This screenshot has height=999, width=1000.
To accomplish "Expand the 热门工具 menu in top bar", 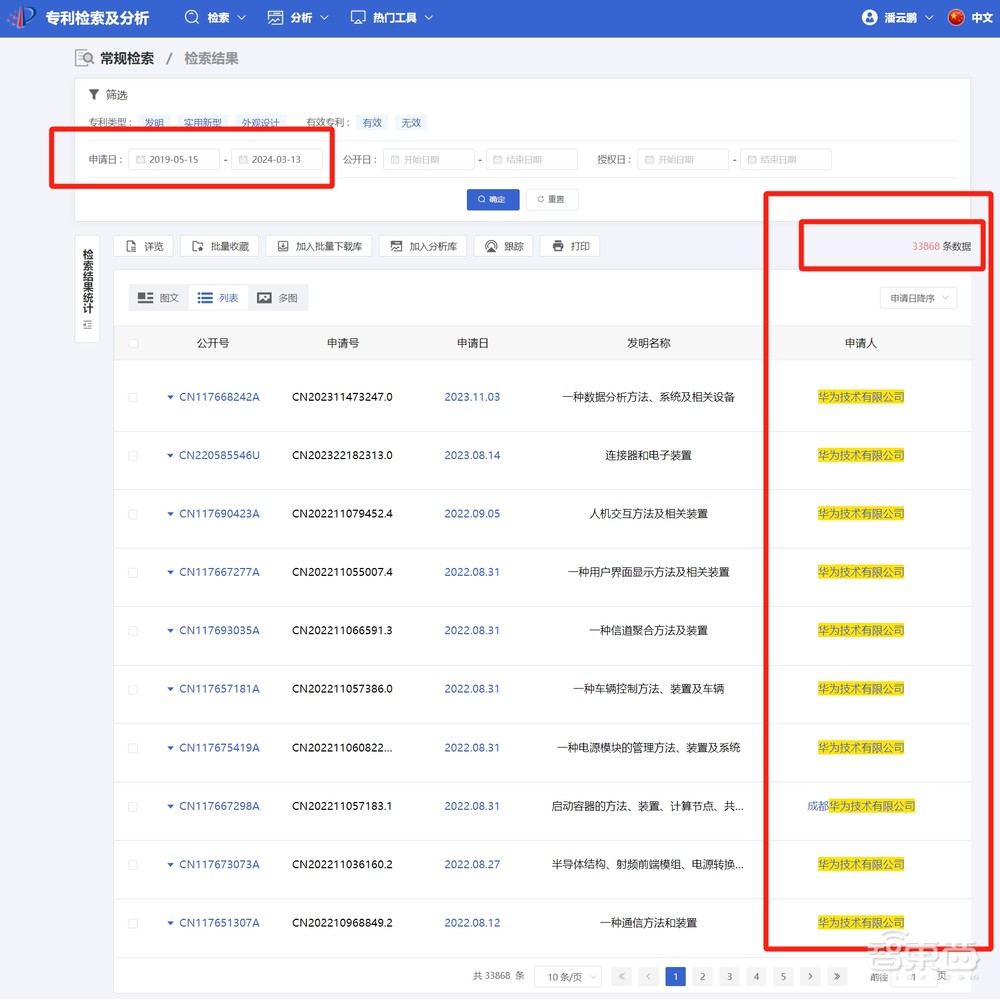I will [392, 18].
